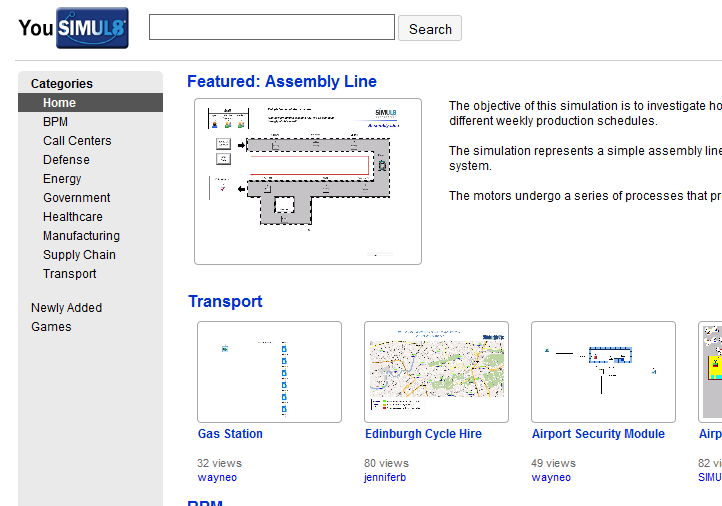Select Supply Chain category
This screenshot has width=722, height=506.
[79, 255]
